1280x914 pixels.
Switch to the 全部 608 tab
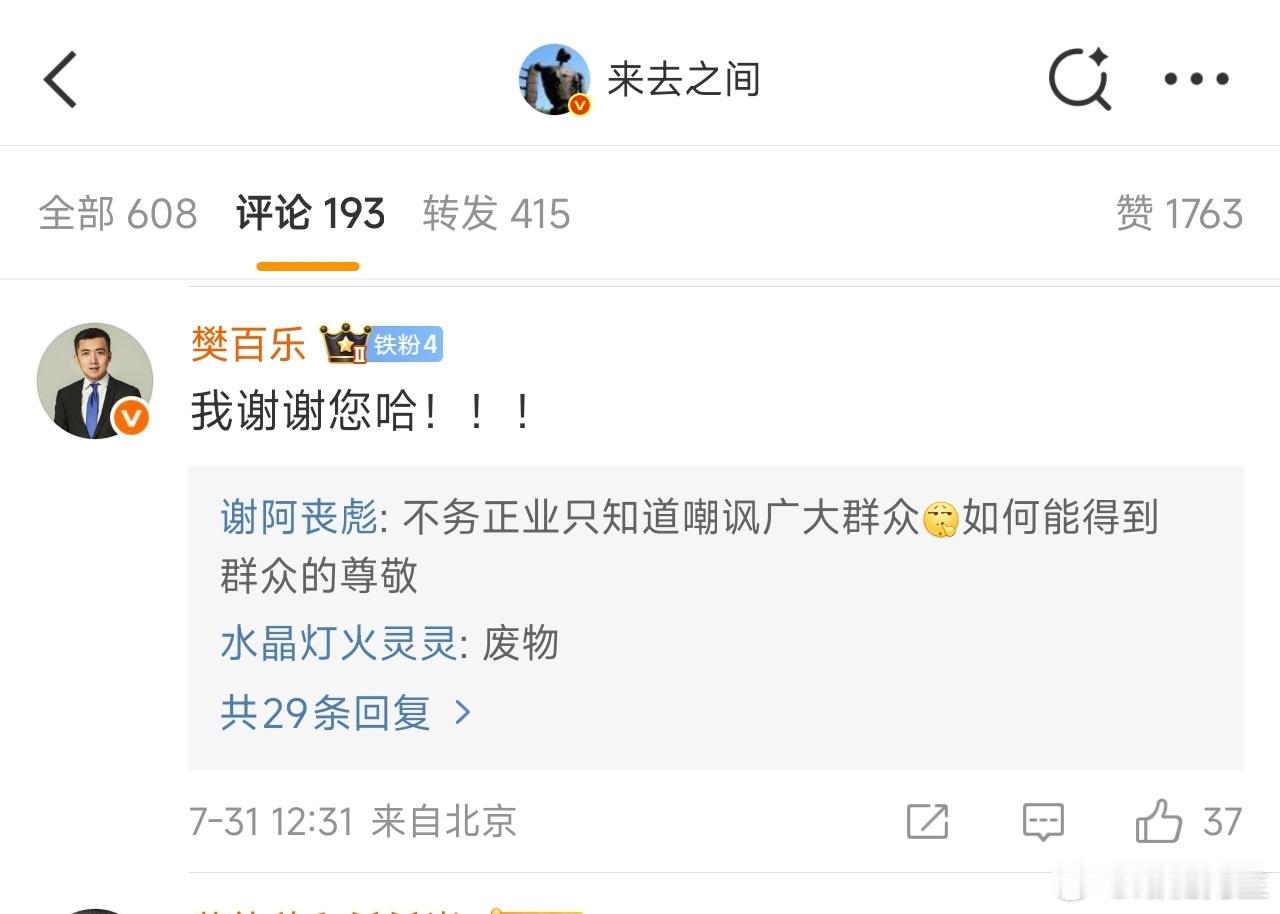click(118, 214)
